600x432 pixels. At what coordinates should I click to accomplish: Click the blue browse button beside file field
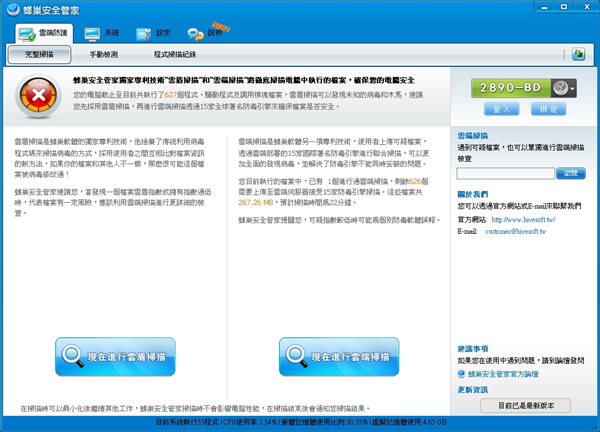click(x=571, y=173)
